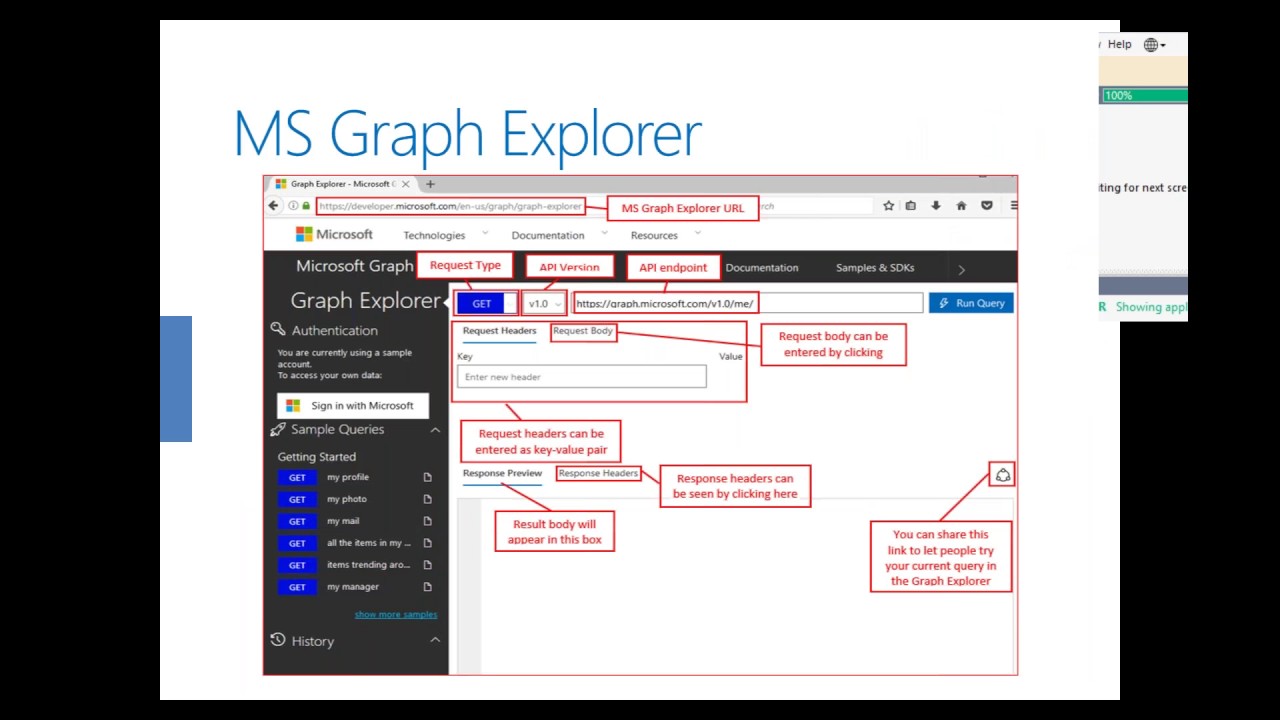
Task: Click the show more samples link
Action: pos(395,615)
